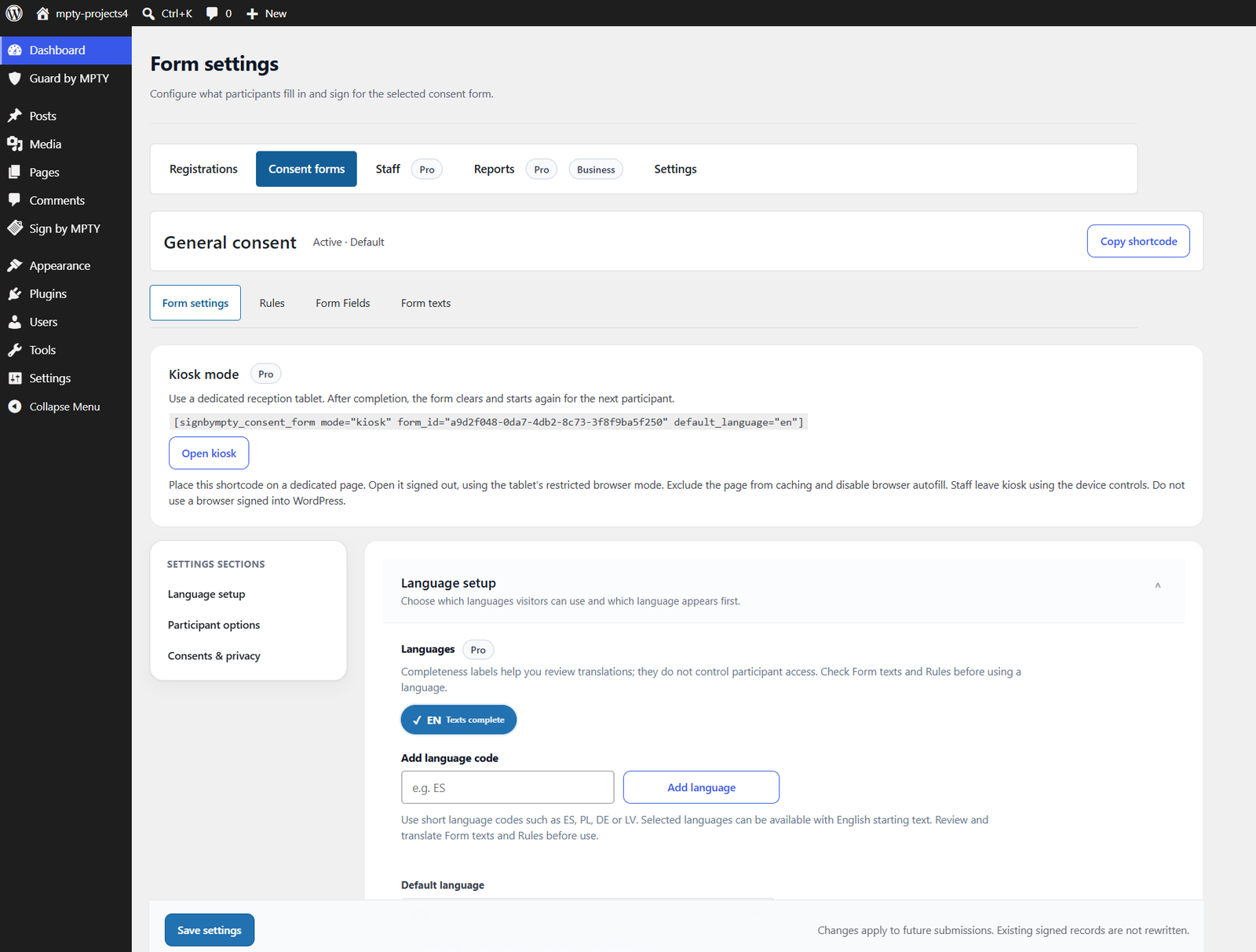
Task: Click the Dashboard gauge icon
Action: pos(15,50)
